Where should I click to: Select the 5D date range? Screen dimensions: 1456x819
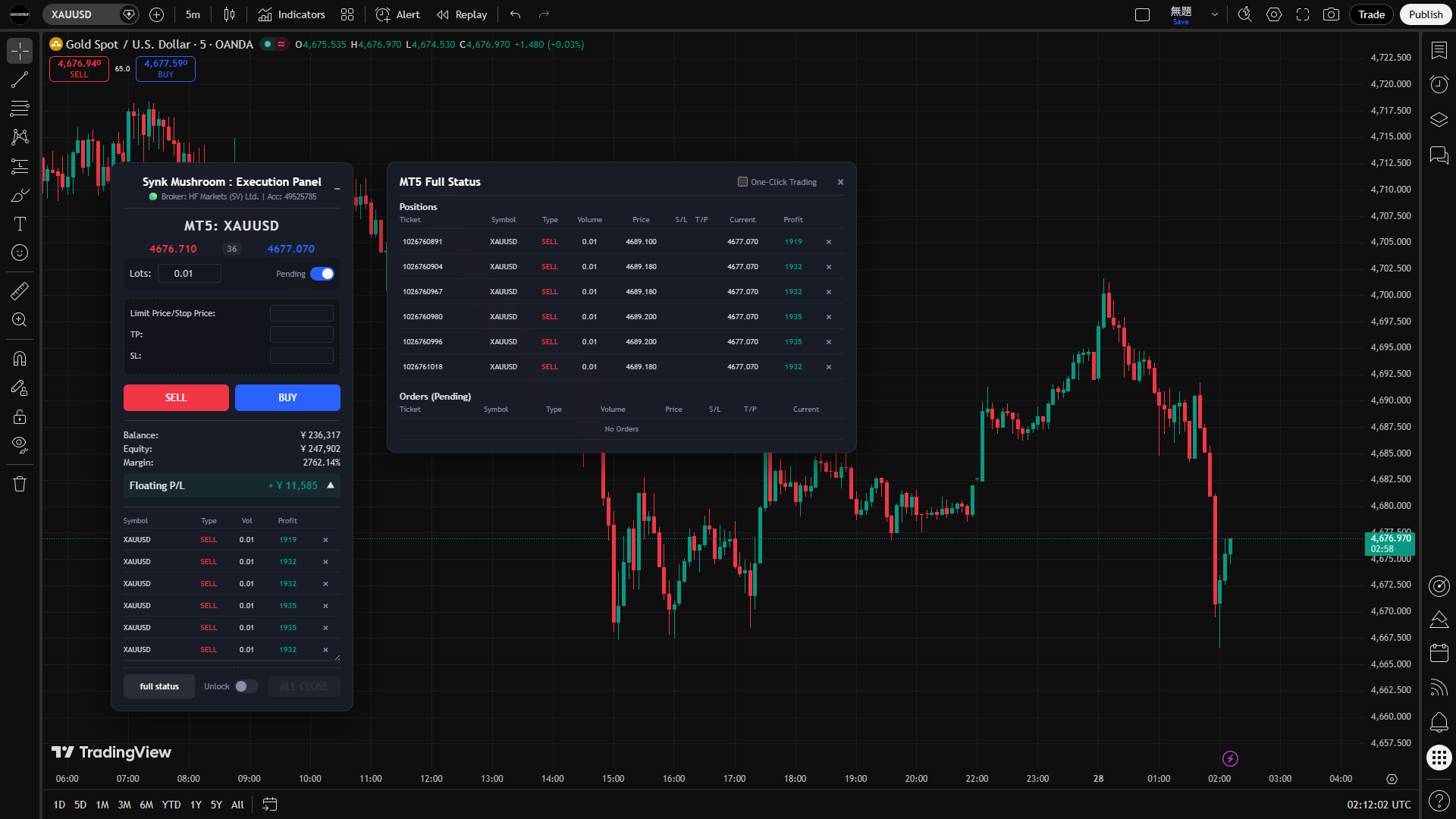[80, 805]
